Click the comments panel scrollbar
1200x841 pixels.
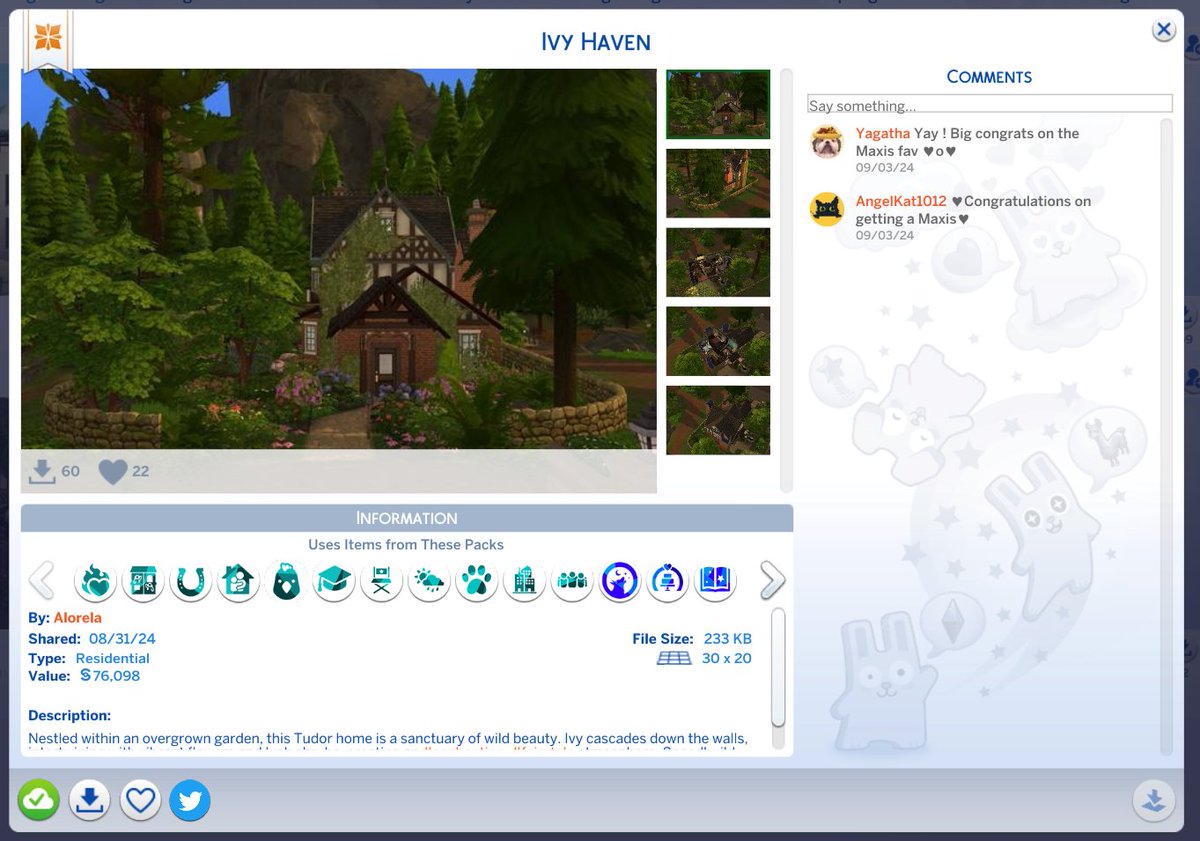tap(1165, 436)
